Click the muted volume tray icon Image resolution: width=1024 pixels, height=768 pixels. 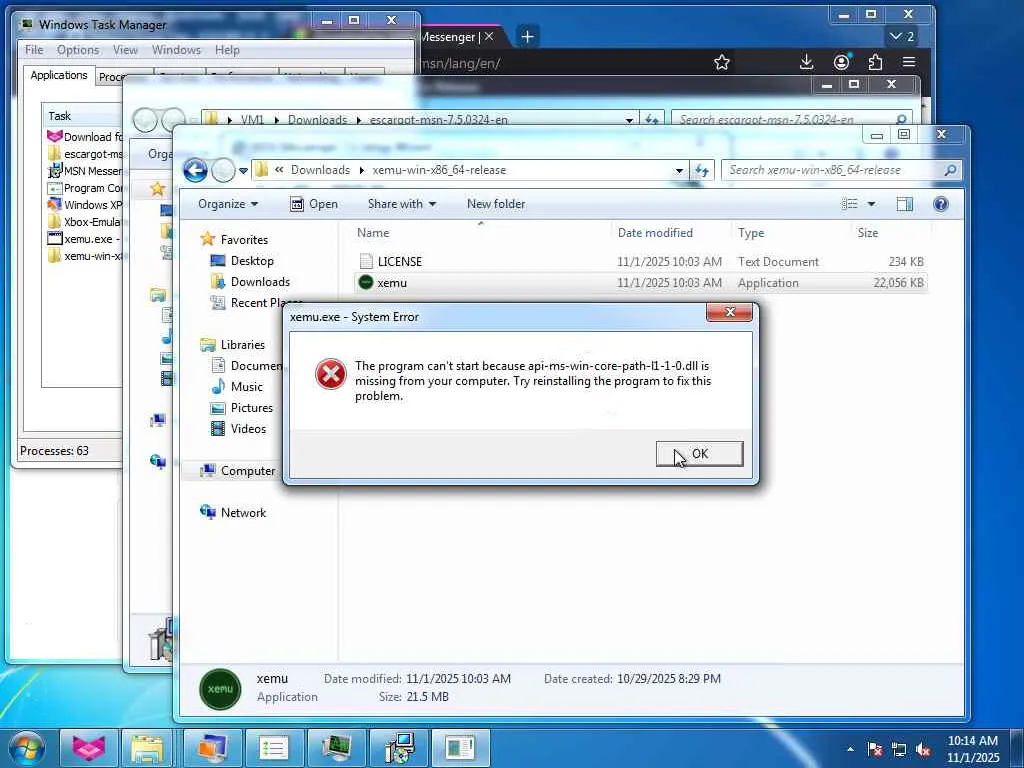coord(923,750)
